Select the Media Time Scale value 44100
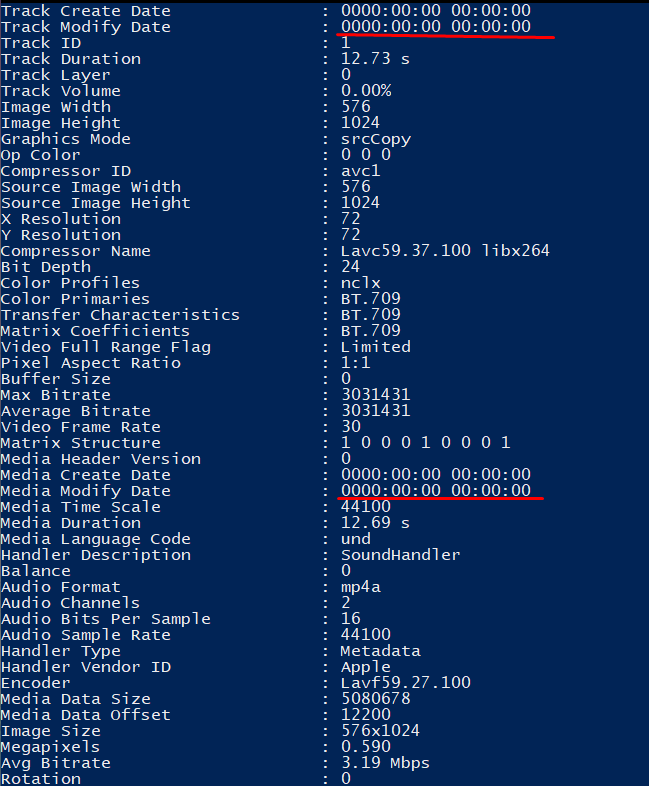This screenshot has width=649, height=786. (x=365, y=506)
